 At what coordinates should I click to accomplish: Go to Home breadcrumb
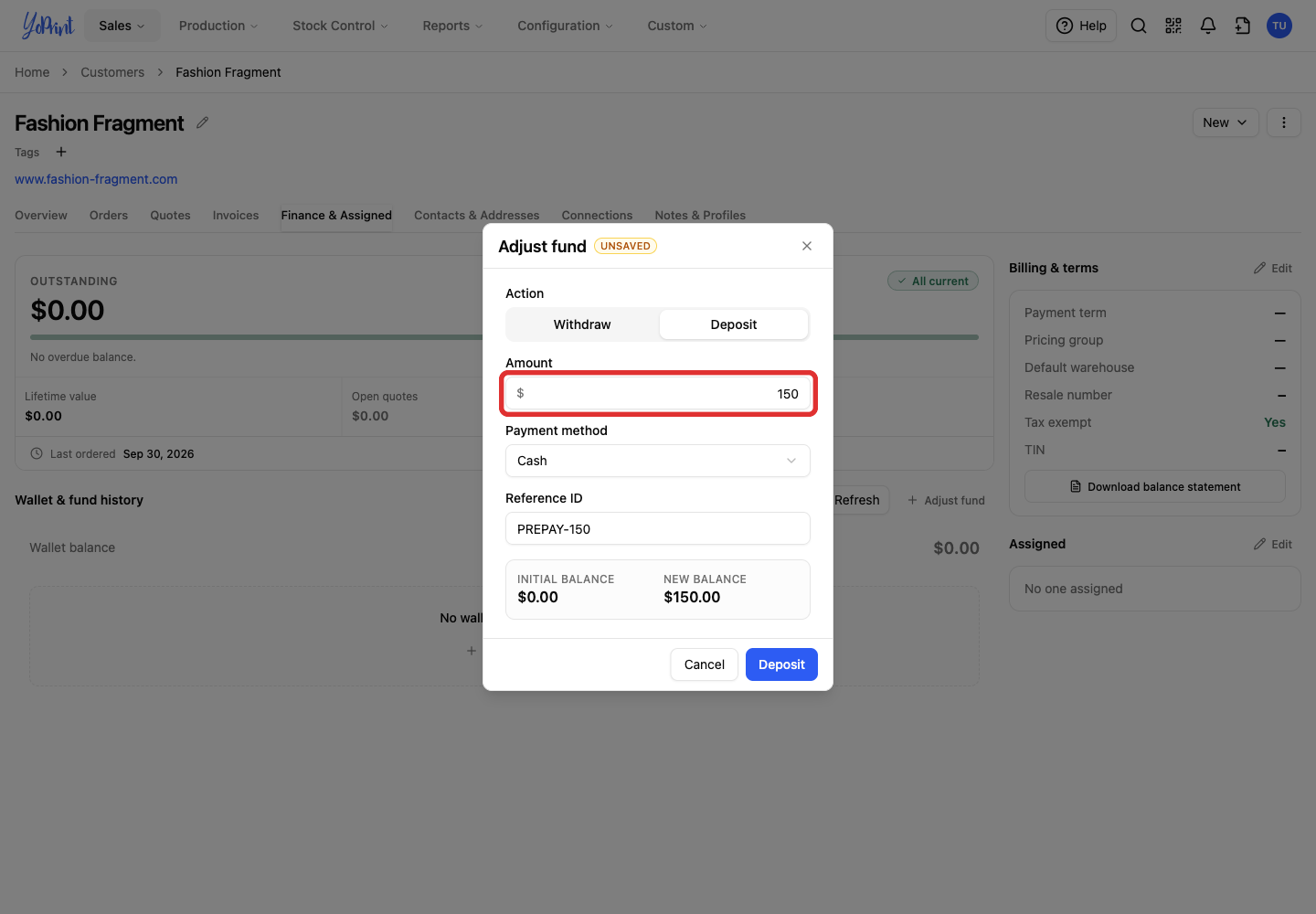[x=32, y=72]
